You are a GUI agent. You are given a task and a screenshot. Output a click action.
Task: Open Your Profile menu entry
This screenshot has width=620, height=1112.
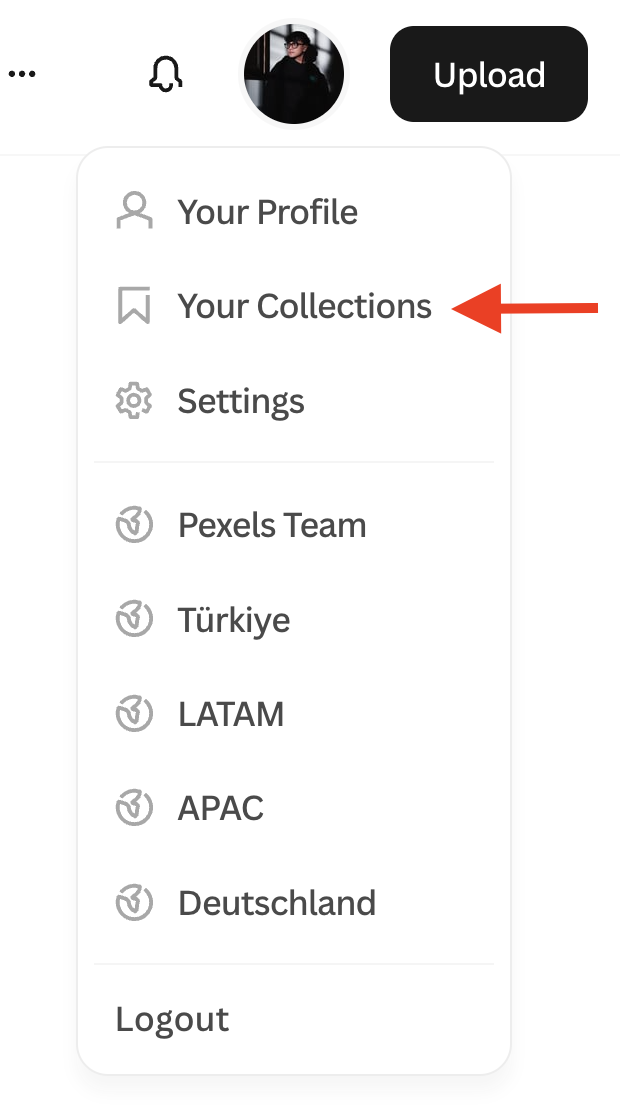coord(267,212)
